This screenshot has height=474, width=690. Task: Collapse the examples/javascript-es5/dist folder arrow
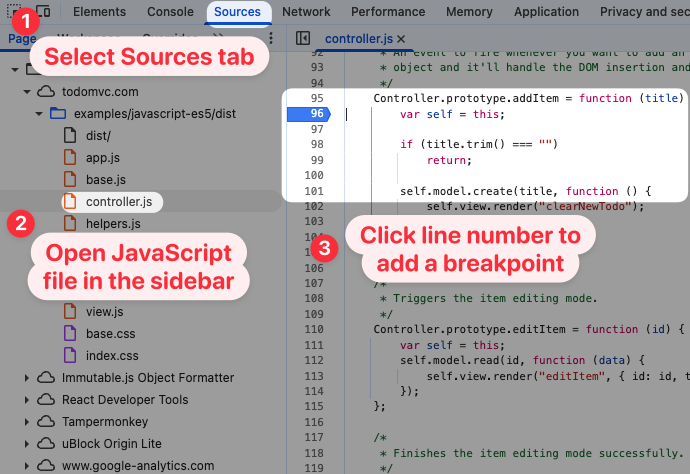[x=39, y=114]
